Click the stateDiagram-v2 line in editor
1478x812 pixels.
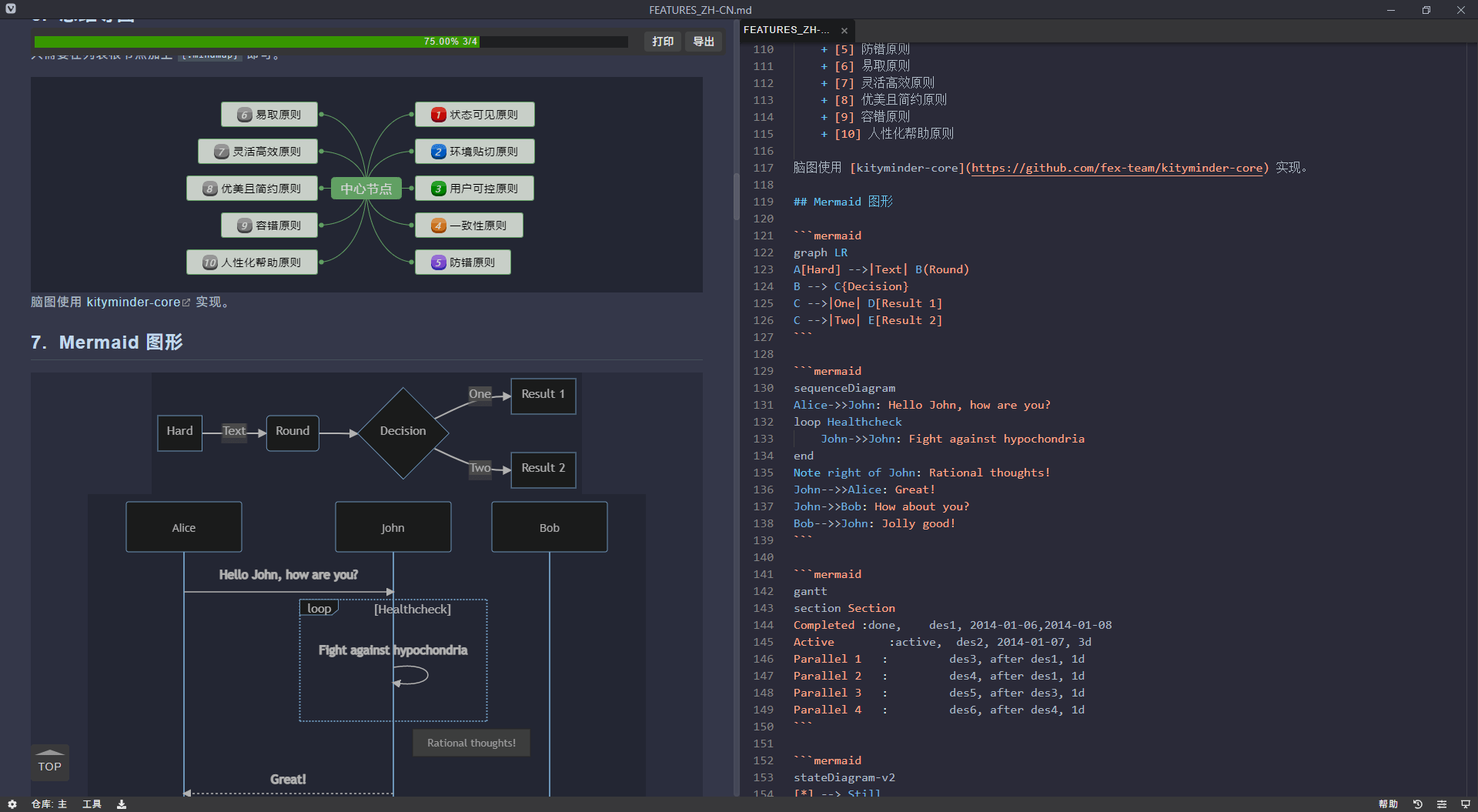[x=844, y=777]
